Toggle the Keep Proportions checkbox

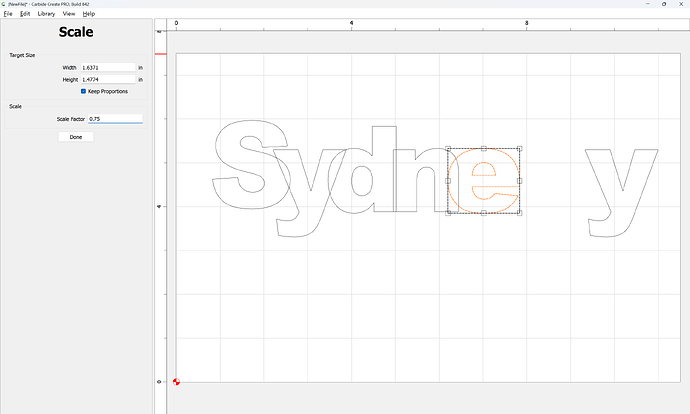click(x=84, y=91)
